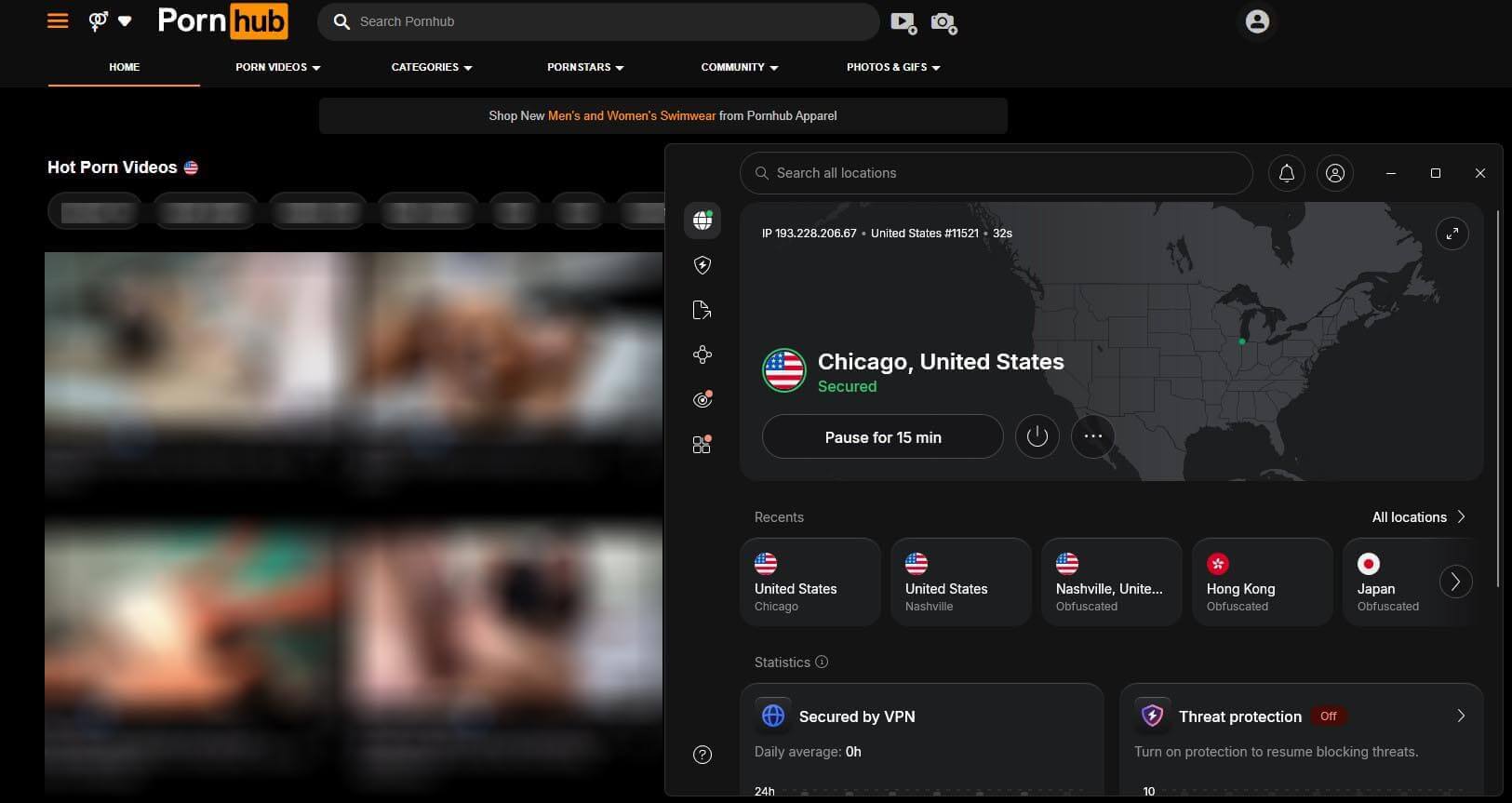The height and width of the screenshot is (803, 1512).
Task: Connect to recent United States Nashville
Action: [961, 582]
